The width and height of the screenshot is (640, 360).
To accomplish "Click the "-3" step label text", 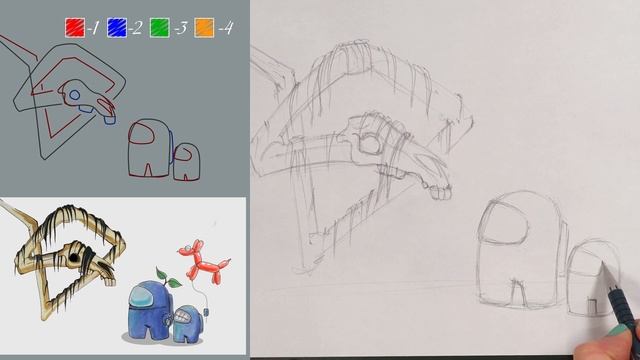I will point(180,28).
